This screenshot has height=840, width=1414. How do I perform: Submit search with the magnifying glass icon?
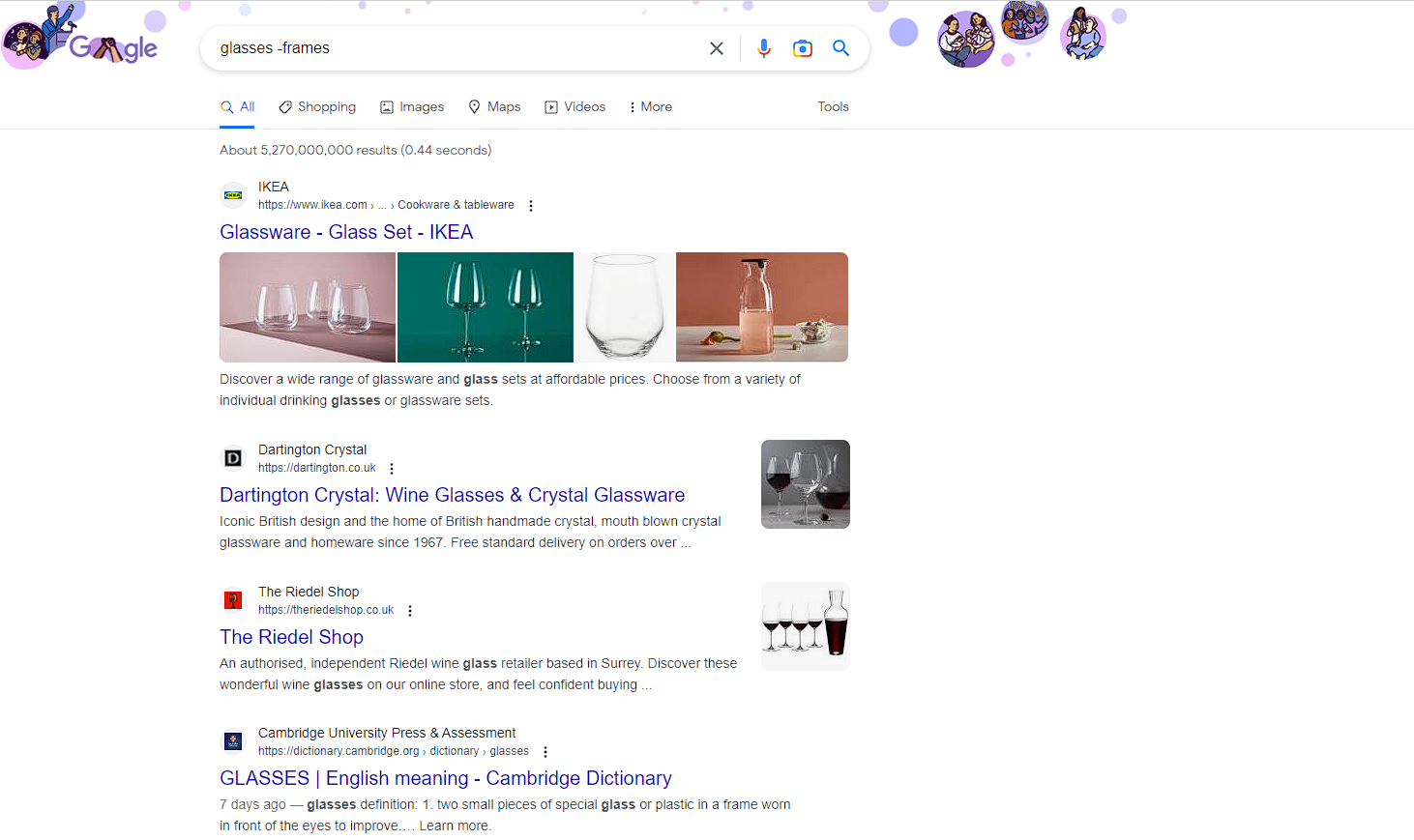pyautogui.click(x=841, y=48)
